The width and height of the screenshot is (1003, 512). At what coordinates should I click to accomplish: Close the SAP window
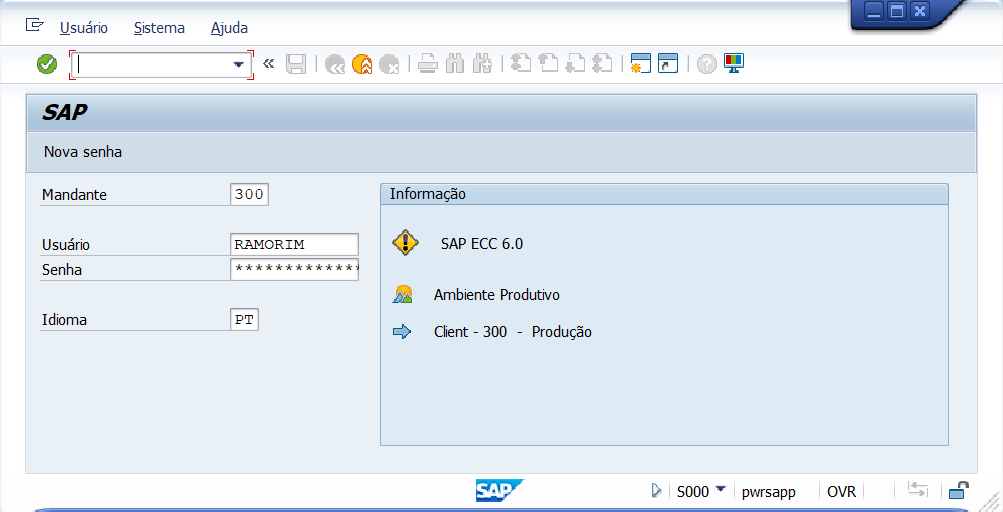point(920,11)
